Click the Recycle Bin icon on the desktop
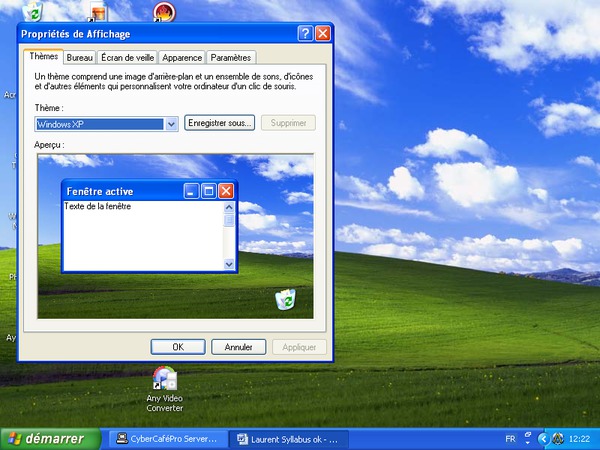 pos(34,12)
